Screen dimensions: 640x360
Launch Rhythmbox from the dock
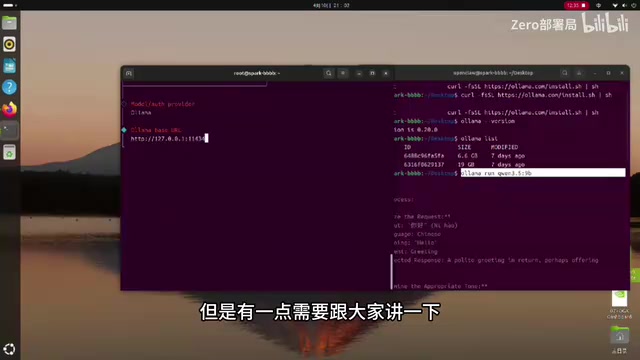click(9, 44)
